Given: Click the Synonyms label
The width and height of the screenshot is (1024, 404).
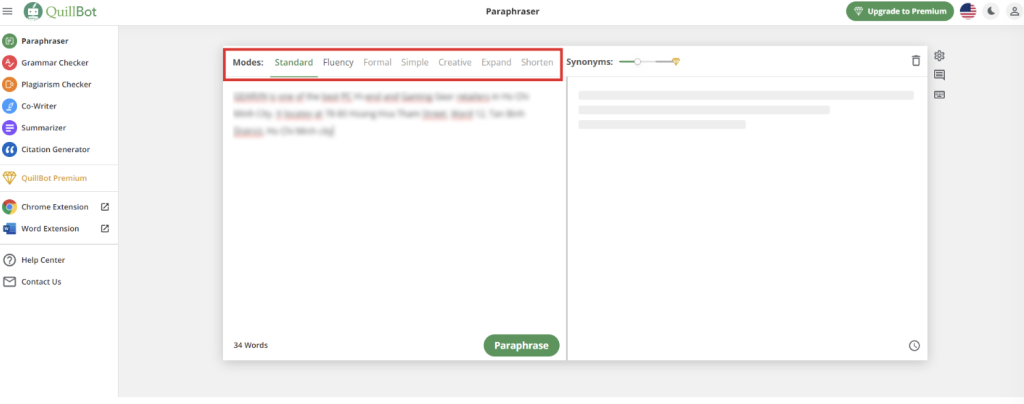Looking at the screenshot, I should tap(590, 62).
